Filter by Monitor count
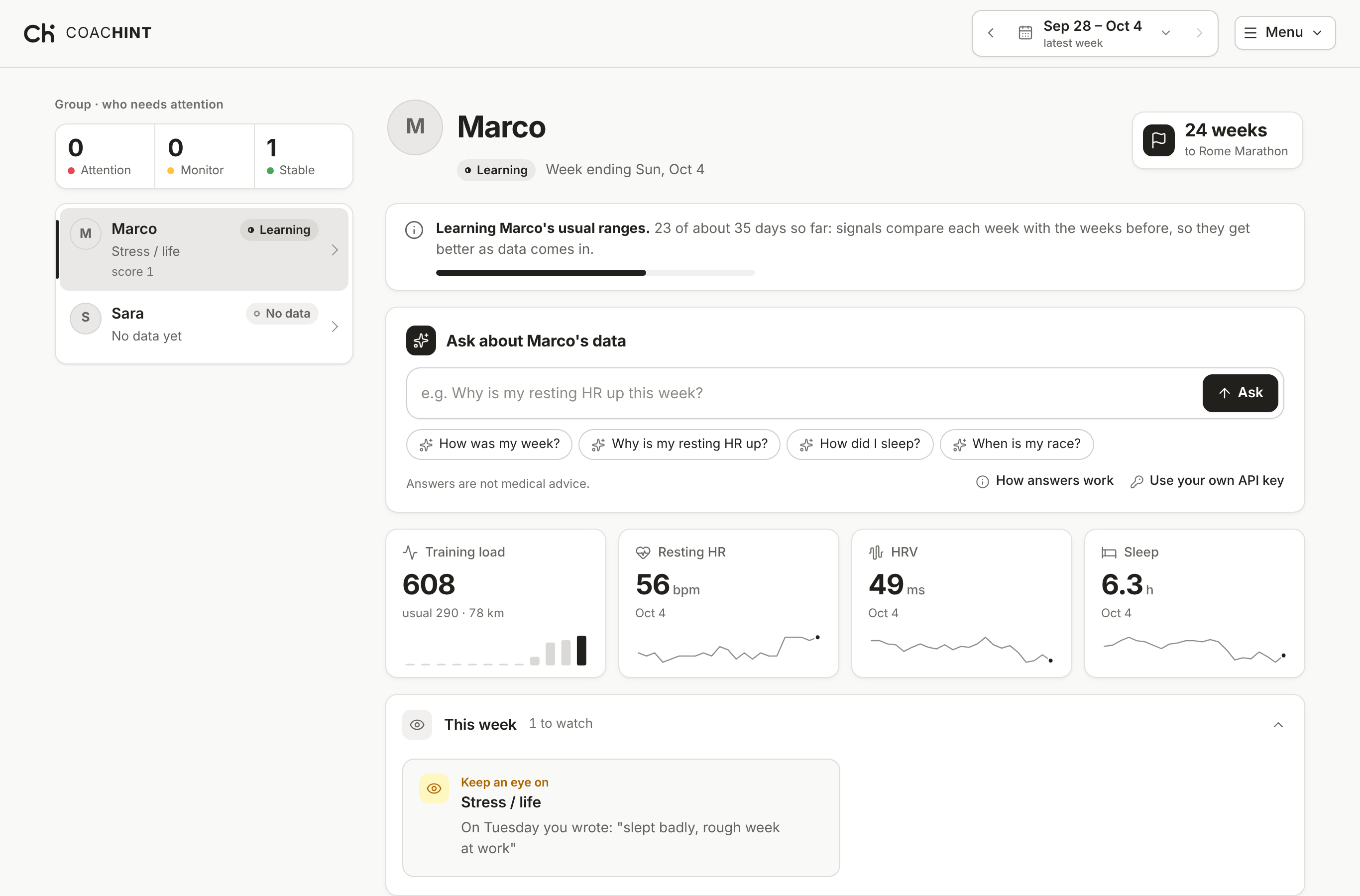Screen dimensions: 1360x896 pos(205,156)
